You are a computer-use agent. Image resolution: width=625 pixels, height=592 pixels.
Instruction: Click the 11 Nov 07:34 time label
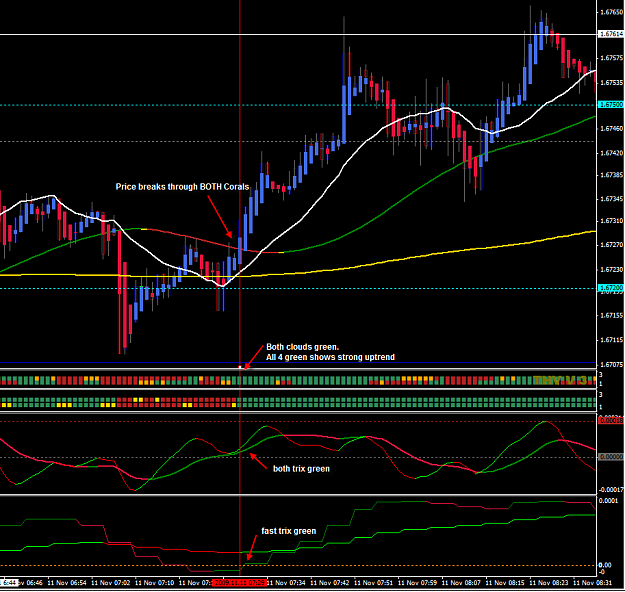click(x=286, y=583)
